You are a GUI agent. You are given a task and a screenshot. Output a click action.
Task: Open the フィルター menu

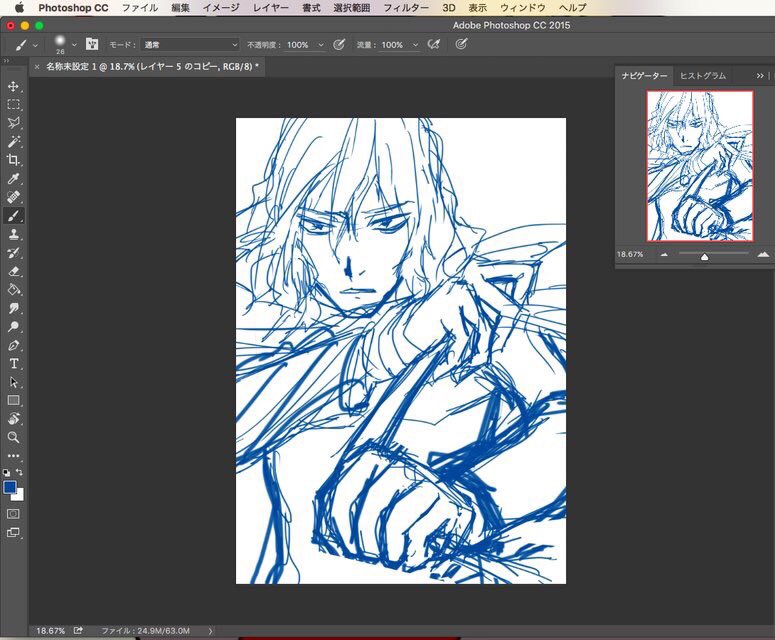point(406,7)
